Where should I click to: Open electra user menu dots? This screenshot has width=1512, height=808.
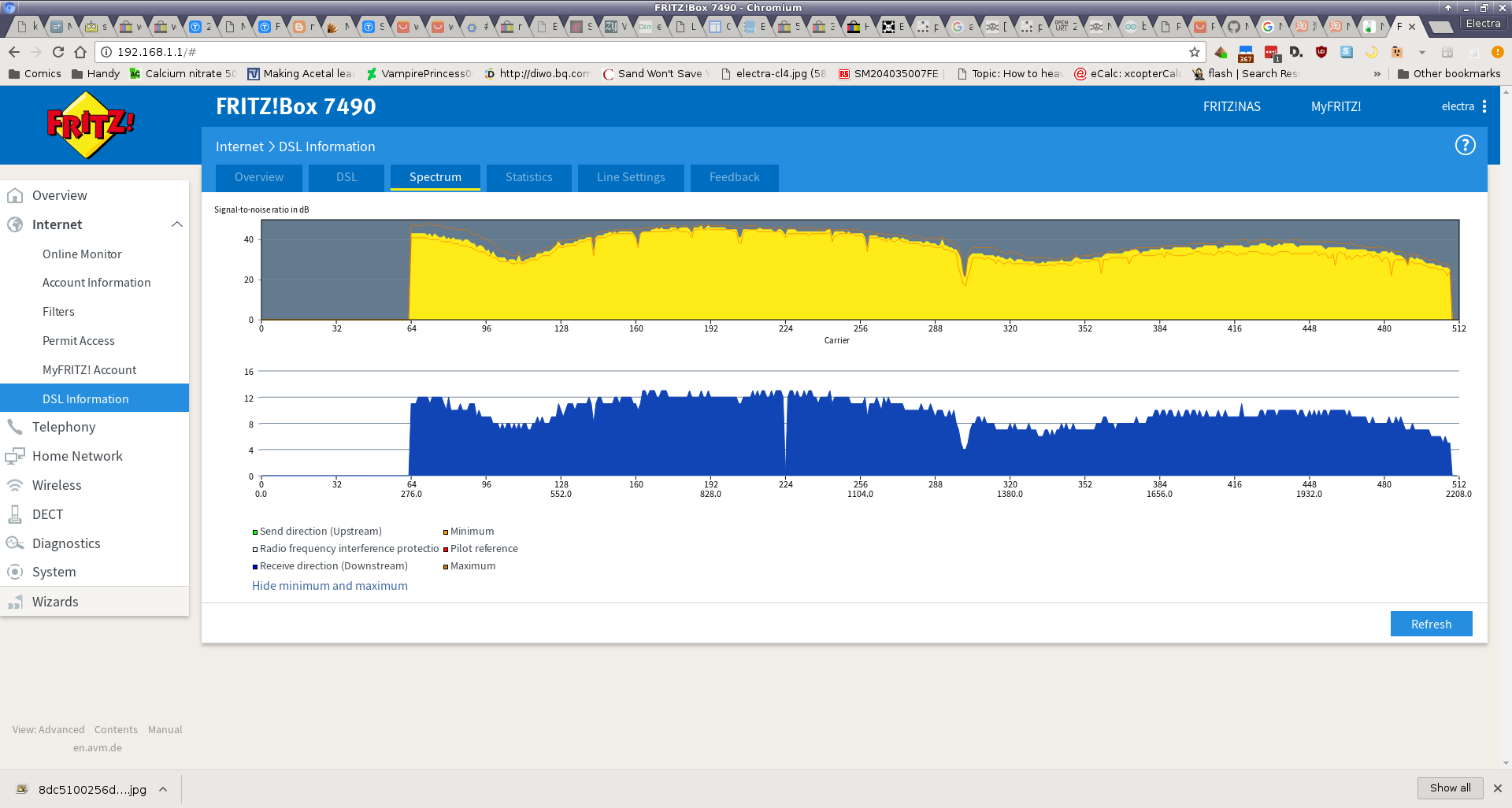[x=1484, y=106]
